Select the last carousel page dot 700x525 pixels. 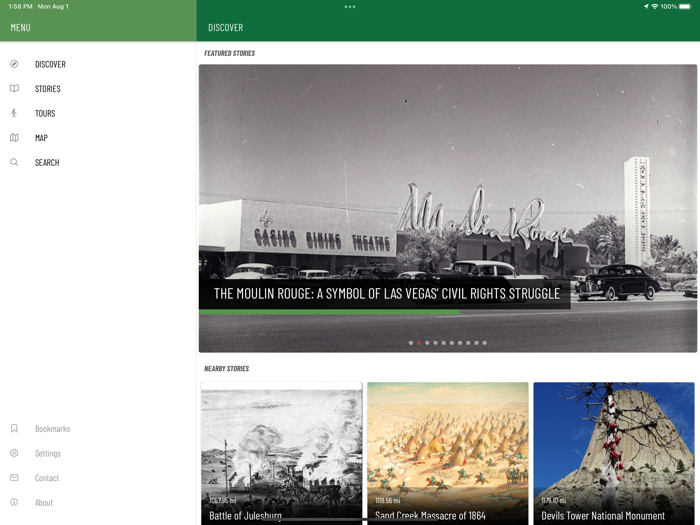[484, 343]
